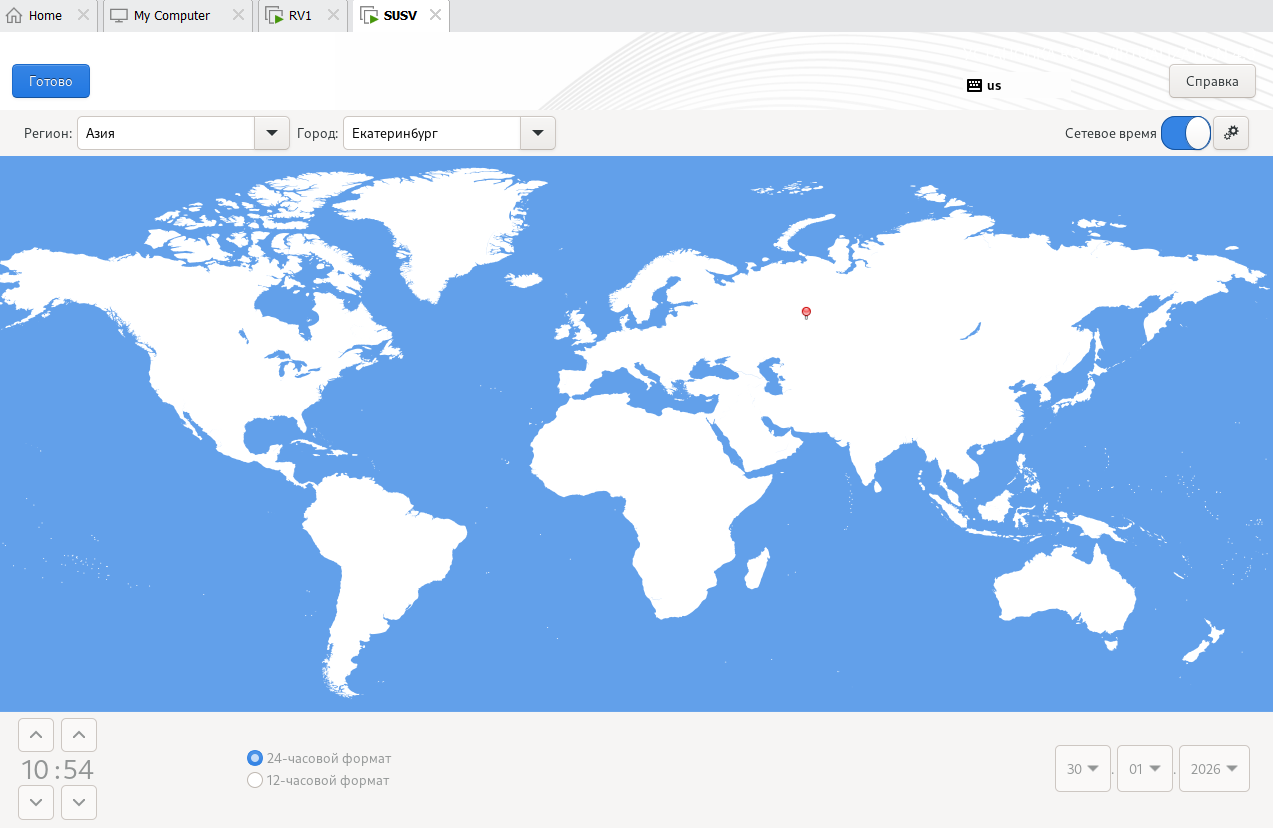Select 12-часовой формат radio button
The height and width of the screenshot is (828, 1273).
[255, 780]
